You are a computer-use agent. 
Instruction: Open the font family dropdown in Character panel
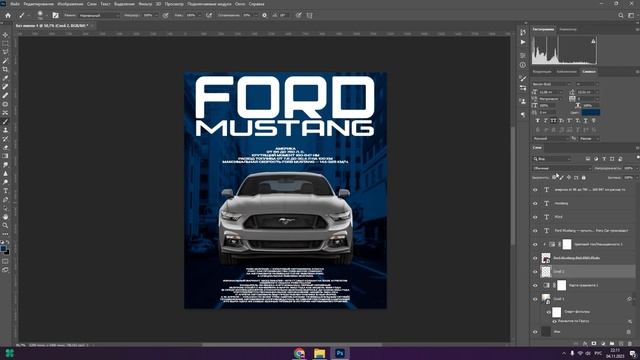tap(551, 84)
